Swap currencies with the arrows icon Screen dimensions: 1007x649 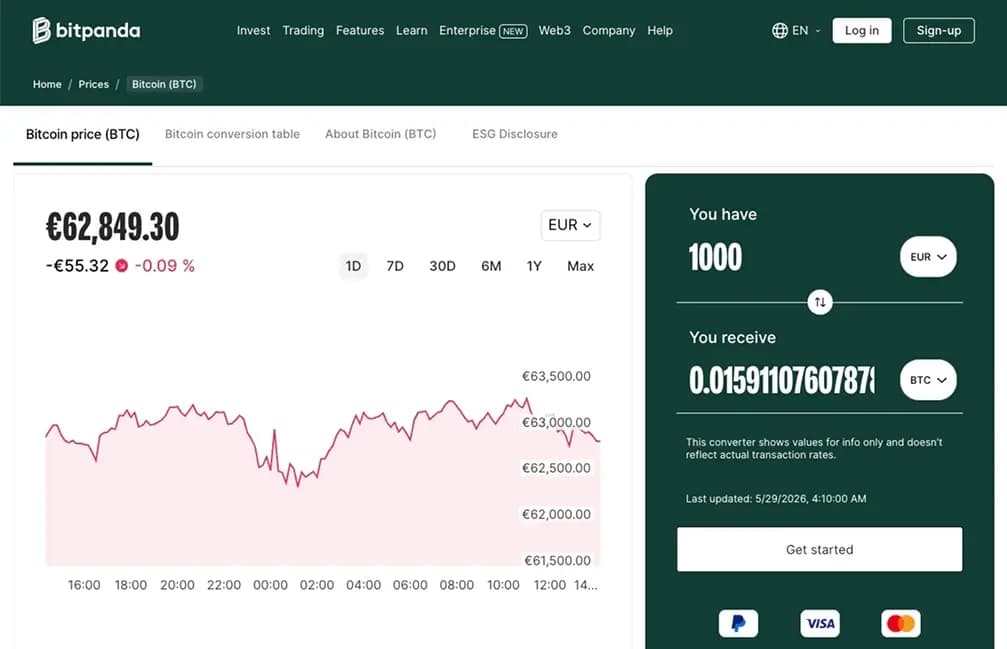pyautogui.click(x=820, y=302)
